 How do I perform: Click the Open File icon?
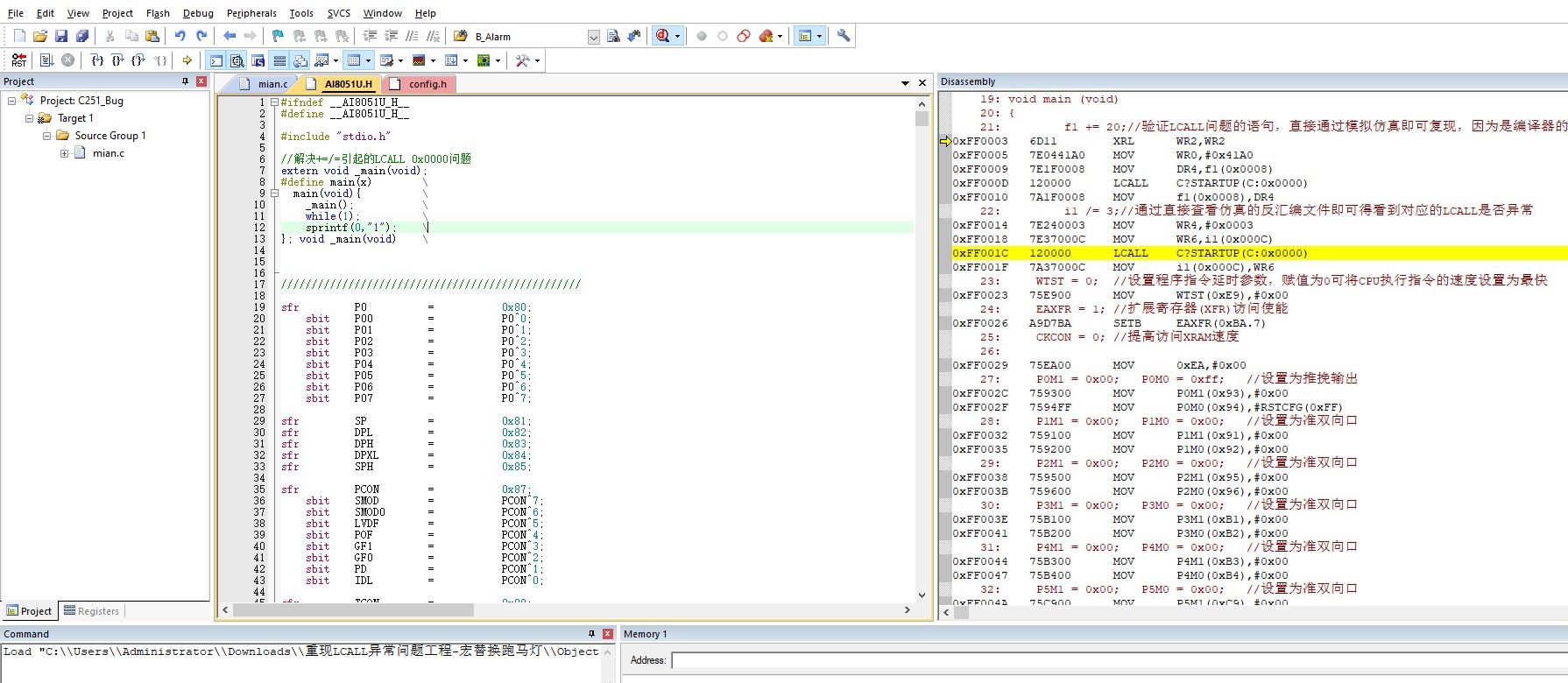coord(40,36)
